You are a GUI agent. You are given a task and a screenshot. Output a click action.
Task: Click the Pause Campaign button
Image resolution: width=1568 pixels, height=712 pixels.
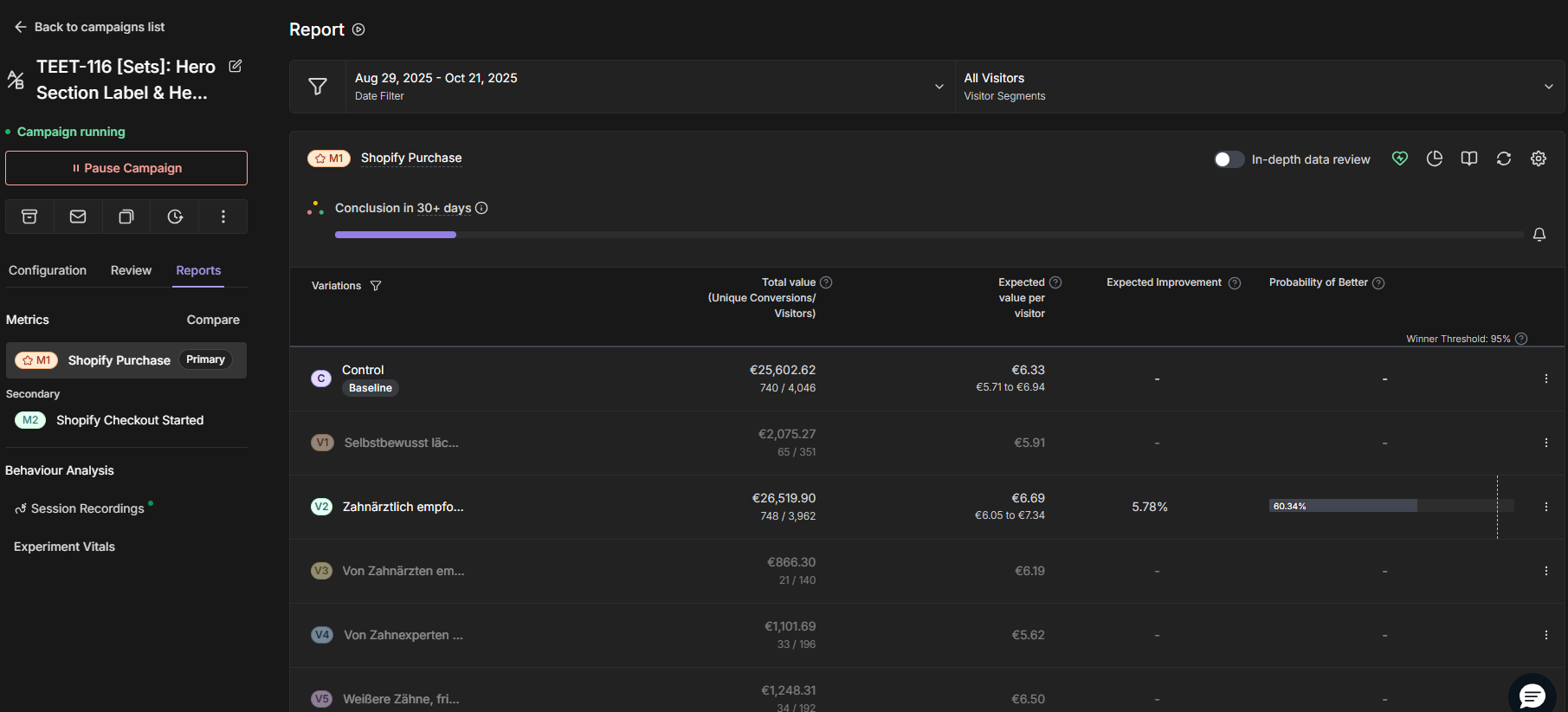126,168
